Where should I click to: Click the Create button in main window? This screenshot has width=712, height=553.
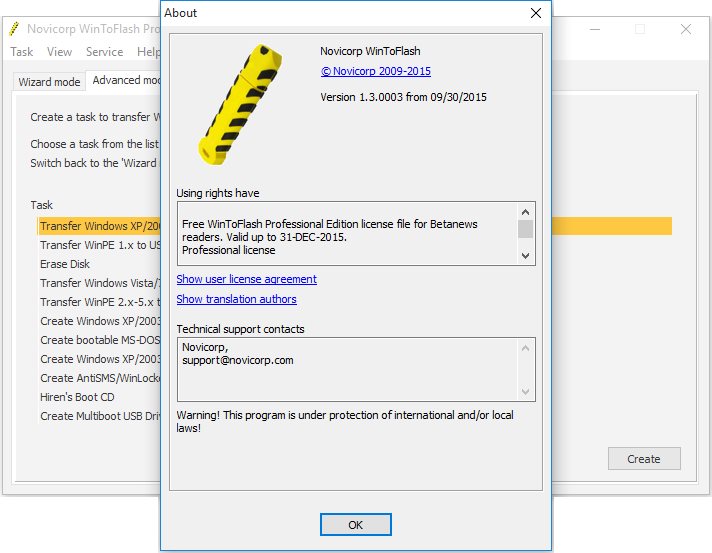pos(644,459)
